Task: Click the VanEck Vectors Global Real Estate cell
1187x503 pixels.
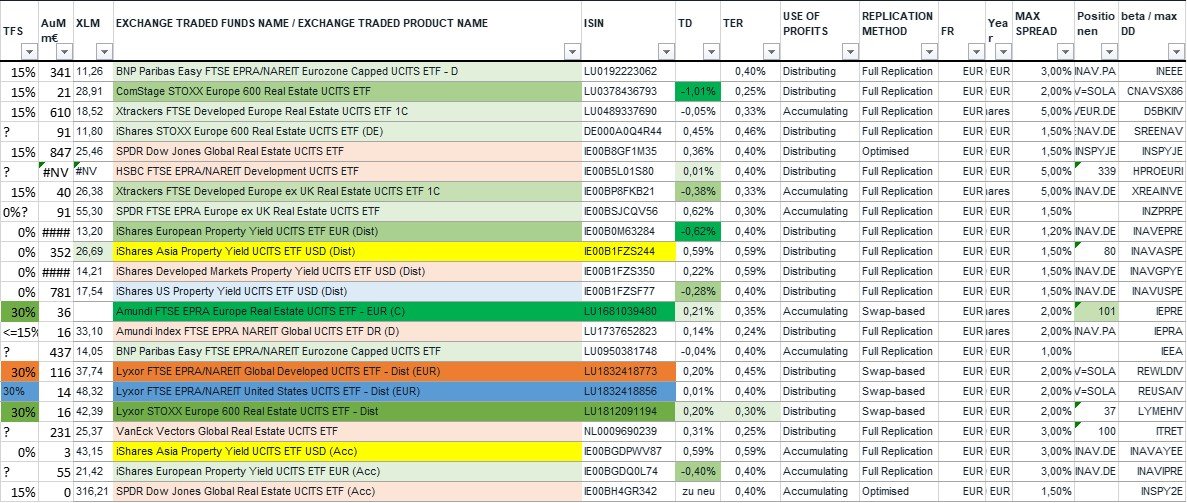Action: [345, 431]
